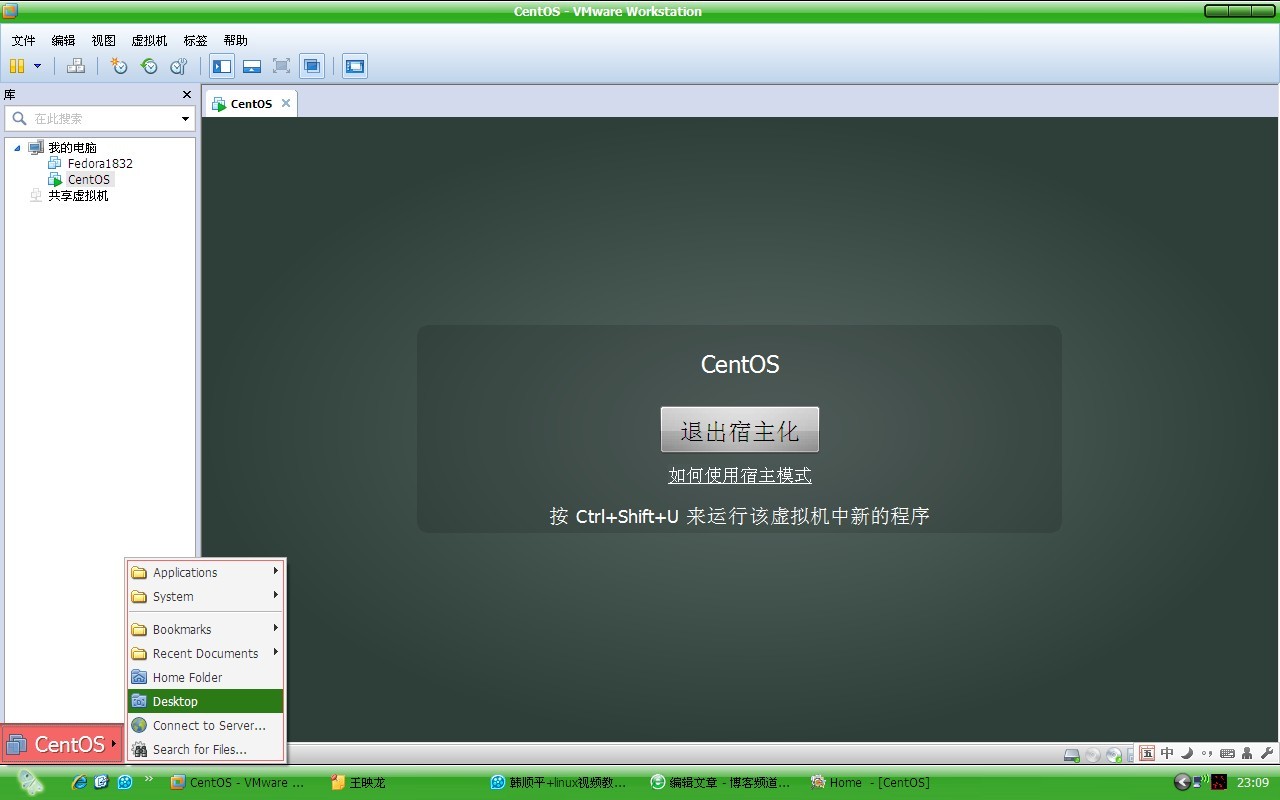This screenshot has width=1280, height=800.
Task: Expand the Applications submenu
Action: [206, 573]
